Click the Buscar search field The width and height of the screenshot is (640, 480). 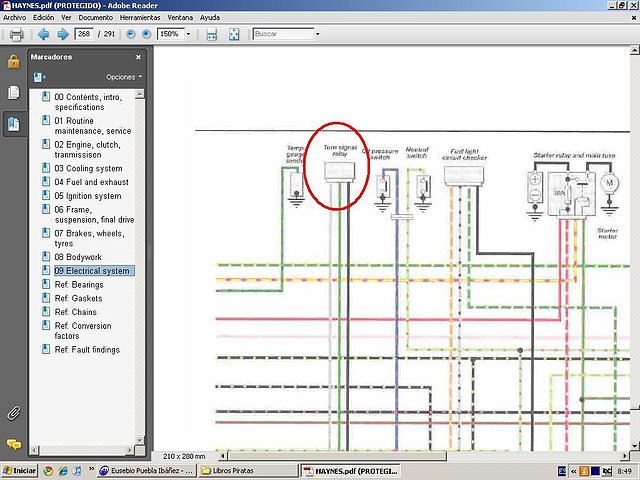pyautogui.click(x=283, y=34)
